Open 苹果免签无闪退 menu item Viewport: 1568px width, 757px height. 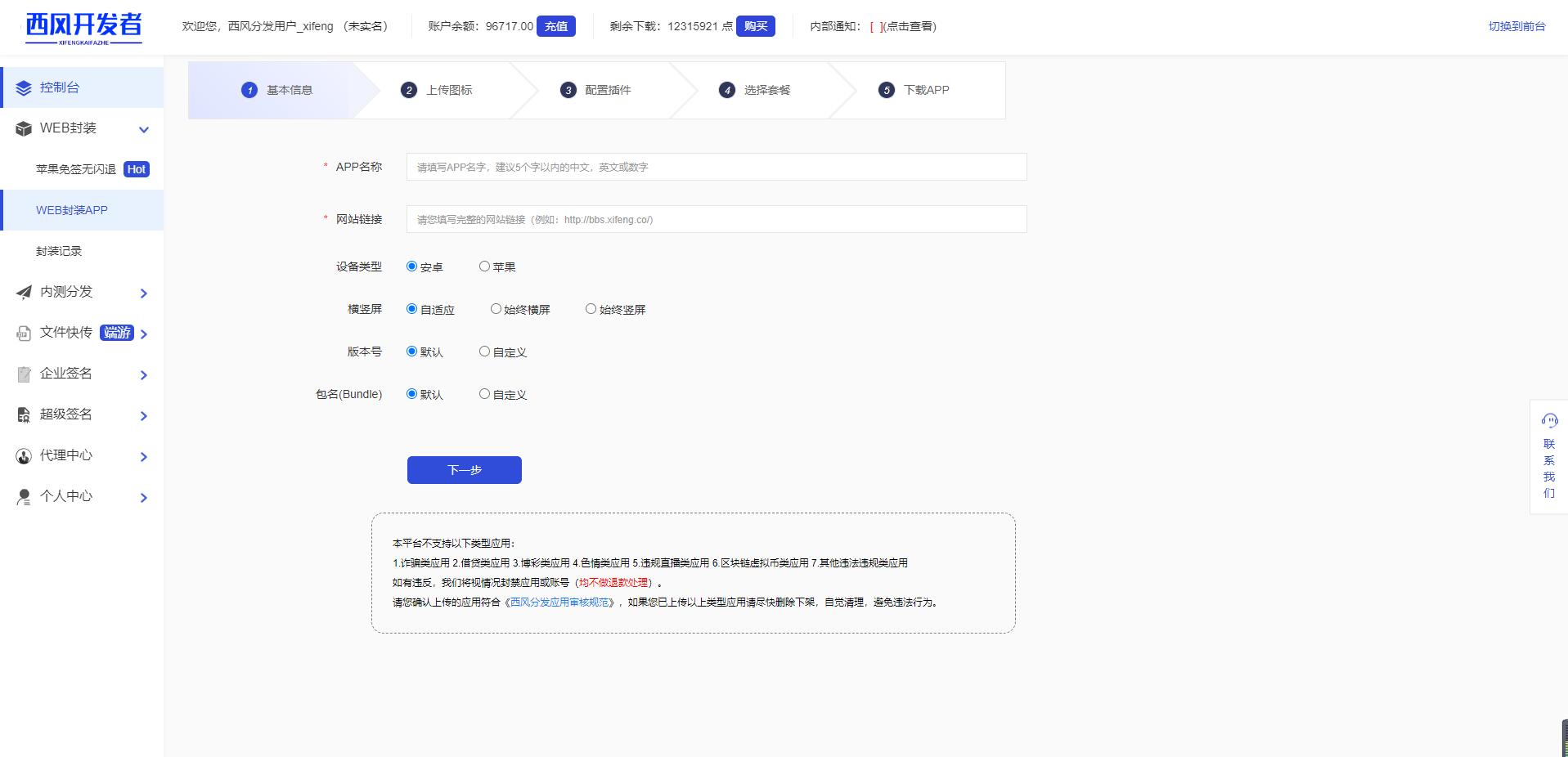tap(76, 169)
